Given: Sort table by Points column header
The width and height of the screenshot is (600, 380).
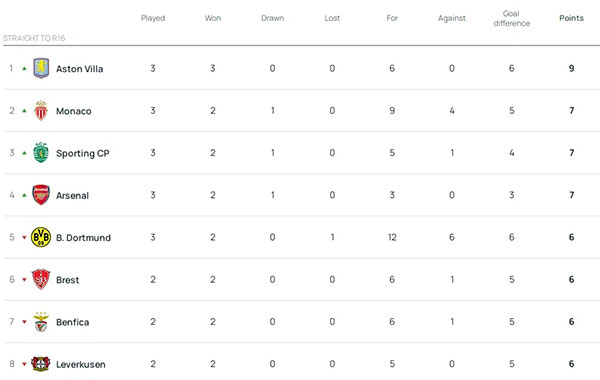Looking at the screenshot, I should click(571, 18).
